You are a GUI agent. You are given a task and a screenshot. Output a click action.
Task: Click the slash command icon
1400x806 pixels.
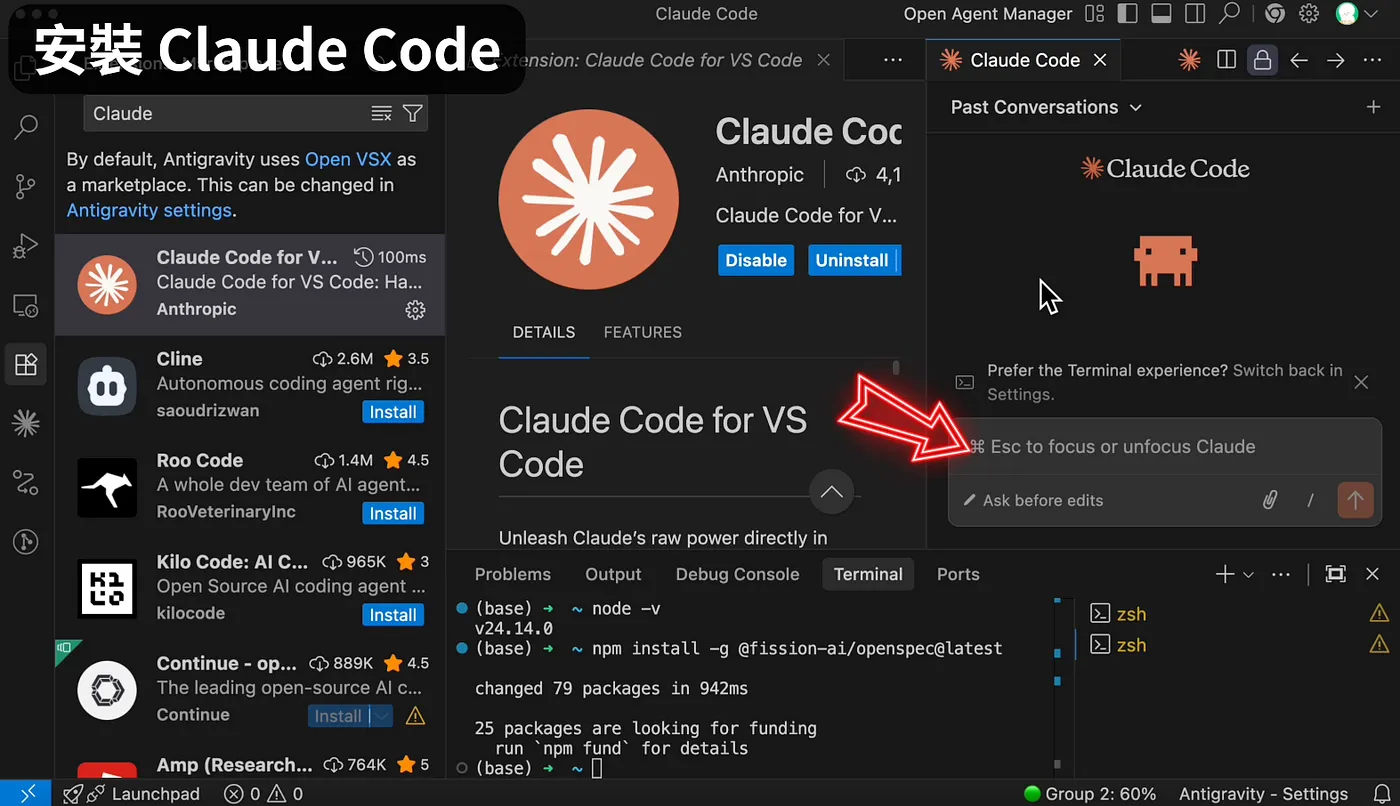[x=1310, y=500]
